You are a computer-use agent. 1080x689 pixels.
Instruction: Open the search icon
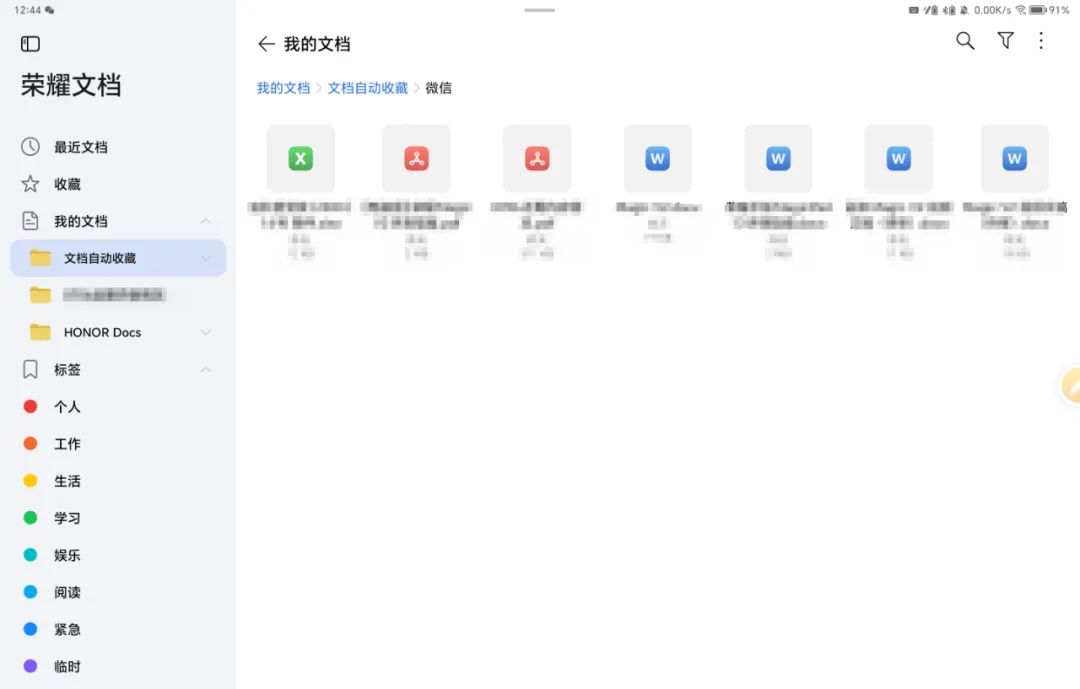click(x=964, y=41)
